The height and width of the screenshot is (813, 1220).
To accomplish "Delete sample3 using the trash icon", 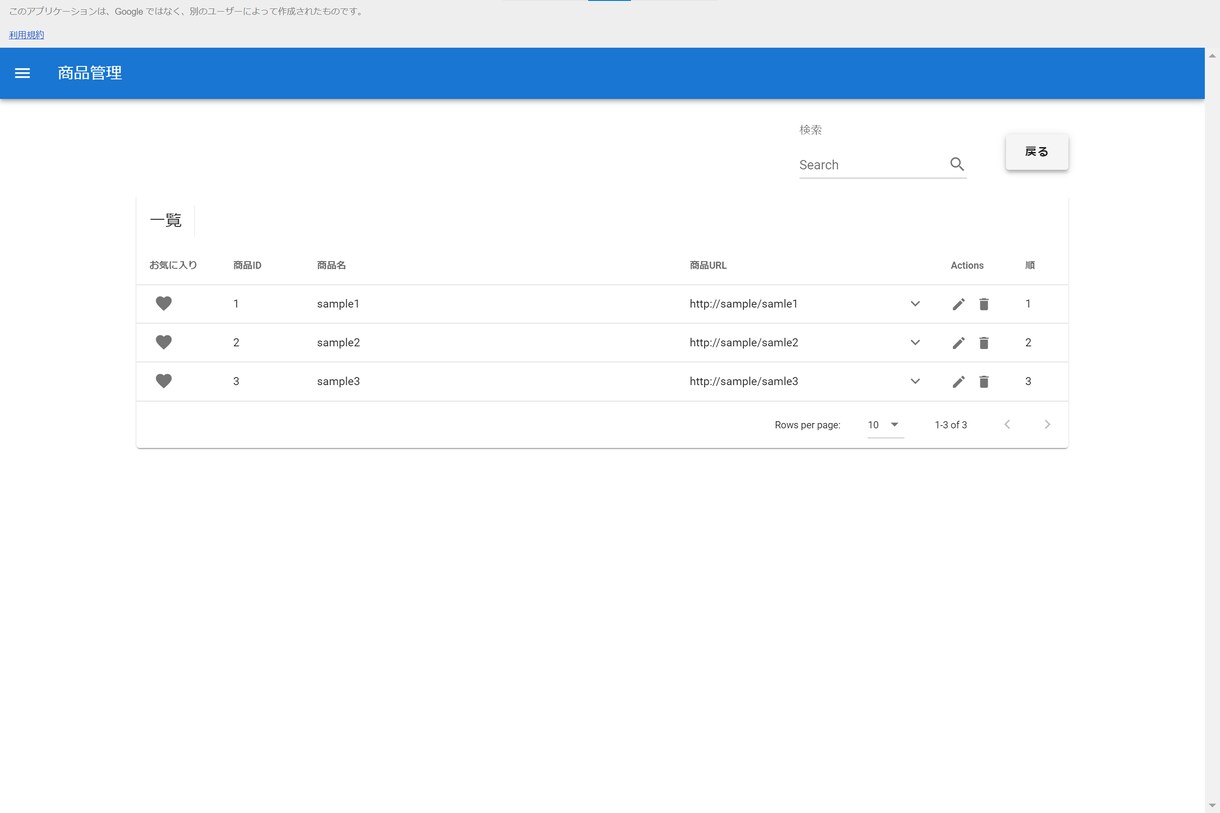I will [984, 382].
